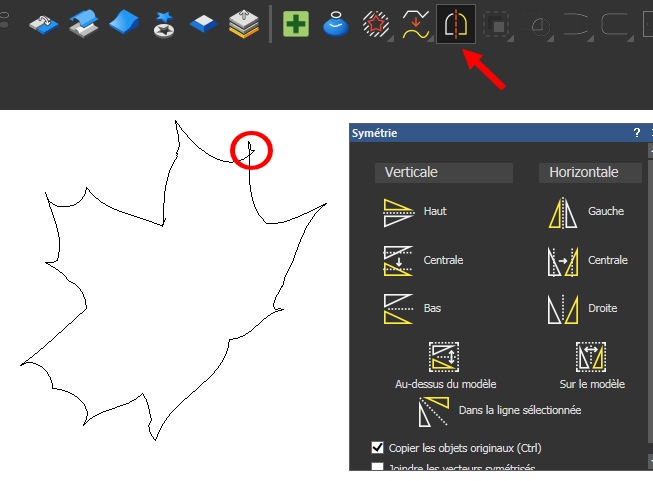This screenshot has height=481, width=653.
Task: Select the blue wavy surface relief icon
Action: [x=124, y=23]
